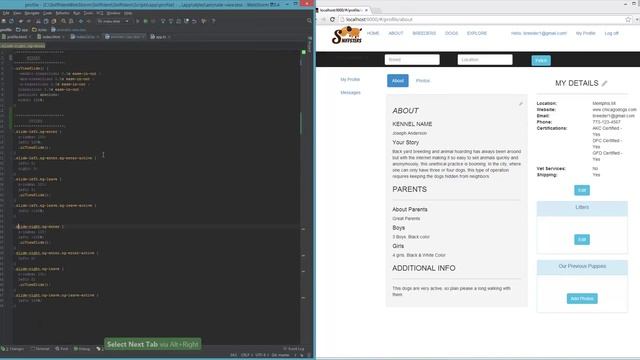This screenshot has height=360, width=640.
Task: Click the edit pencil in About panel
Action: point(520,104)
